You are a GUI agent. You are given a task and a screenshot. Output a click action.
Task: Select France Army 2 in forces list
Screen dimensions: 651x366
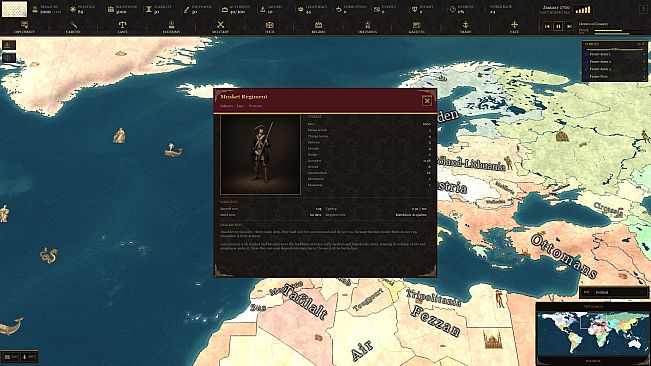pyautogui.click(x=616, y=61)
